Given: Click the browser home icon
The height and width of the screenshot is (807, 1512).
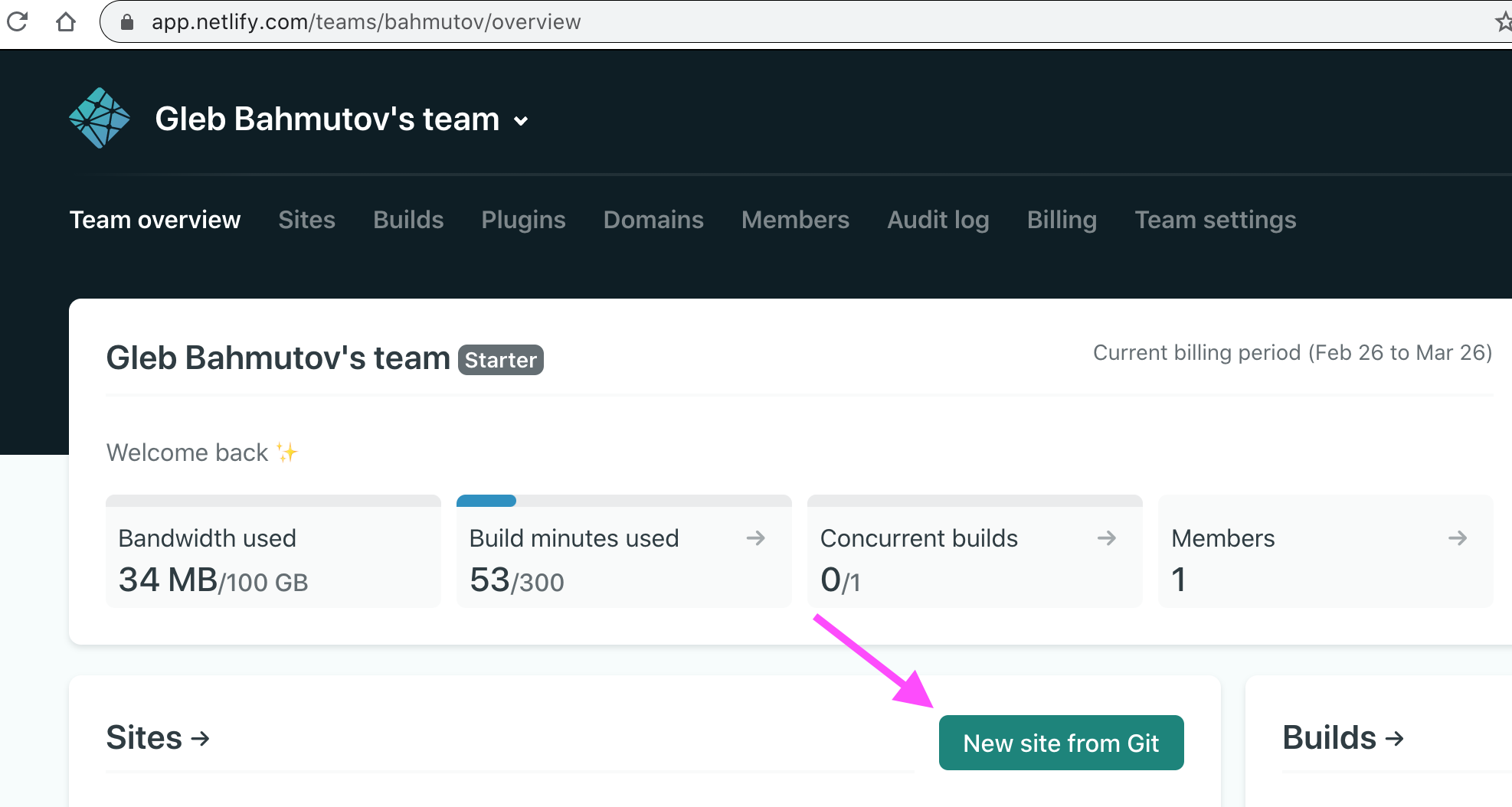Looking at the screenshot, I should (x=66, y=21).
